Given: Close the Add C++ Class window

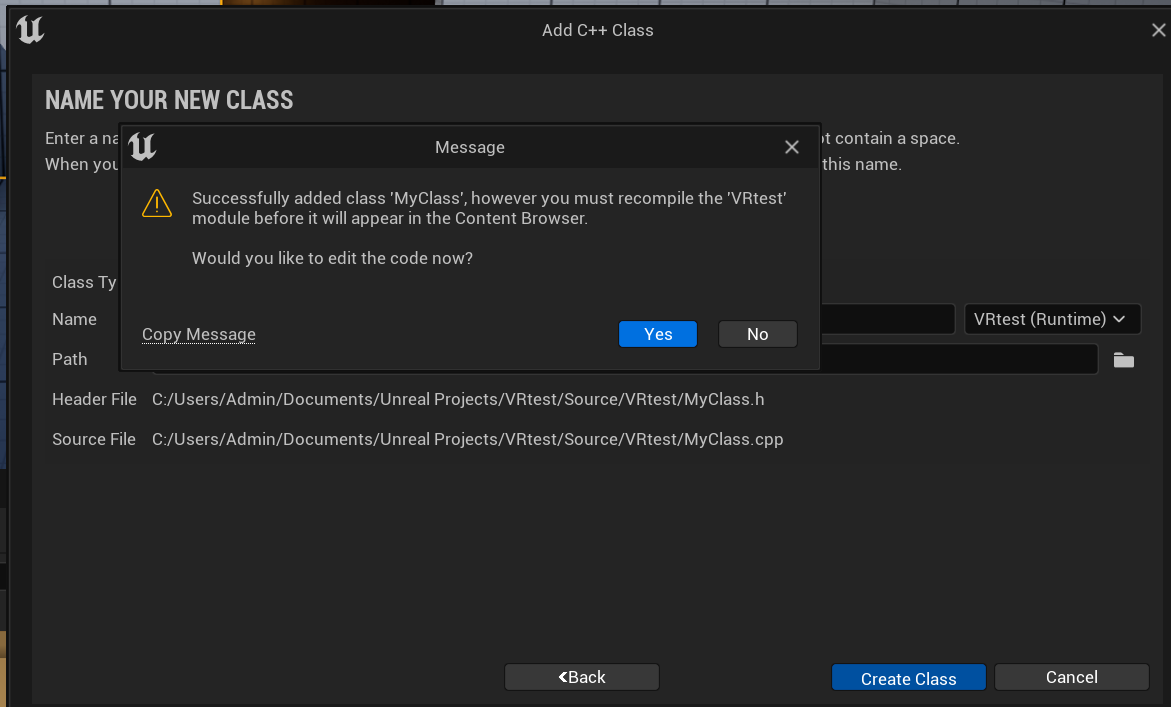Looking at the screenshot, I should pyautogui.click(x=1158, y=31).
